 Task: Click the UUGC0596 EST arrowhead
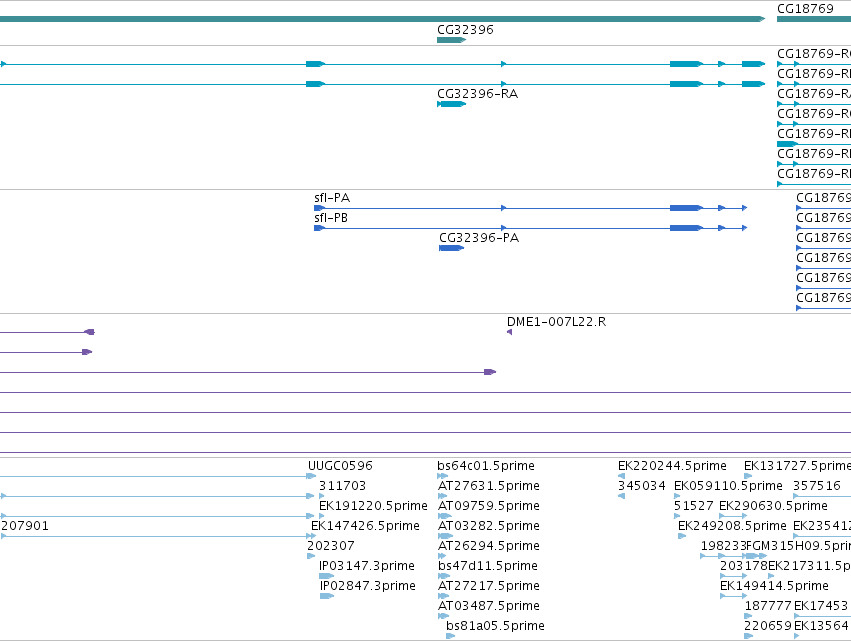click(x=311, y=476)
